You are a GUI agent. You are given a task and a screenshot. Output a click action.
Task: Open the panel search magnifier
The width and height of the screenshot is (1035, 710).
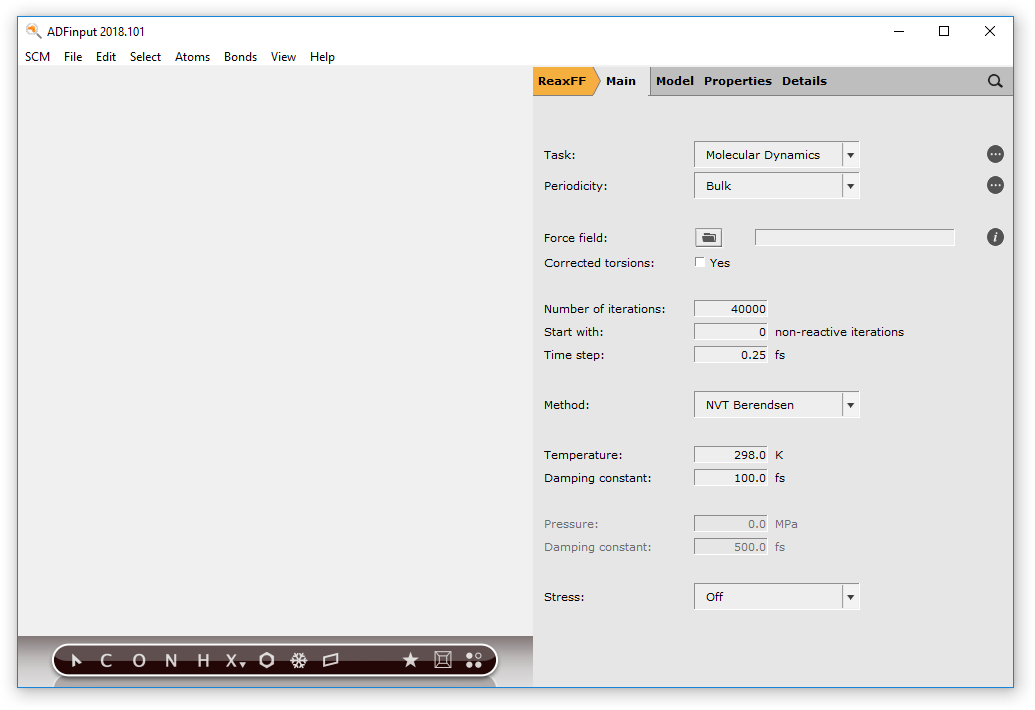click(x=995, y=81)
